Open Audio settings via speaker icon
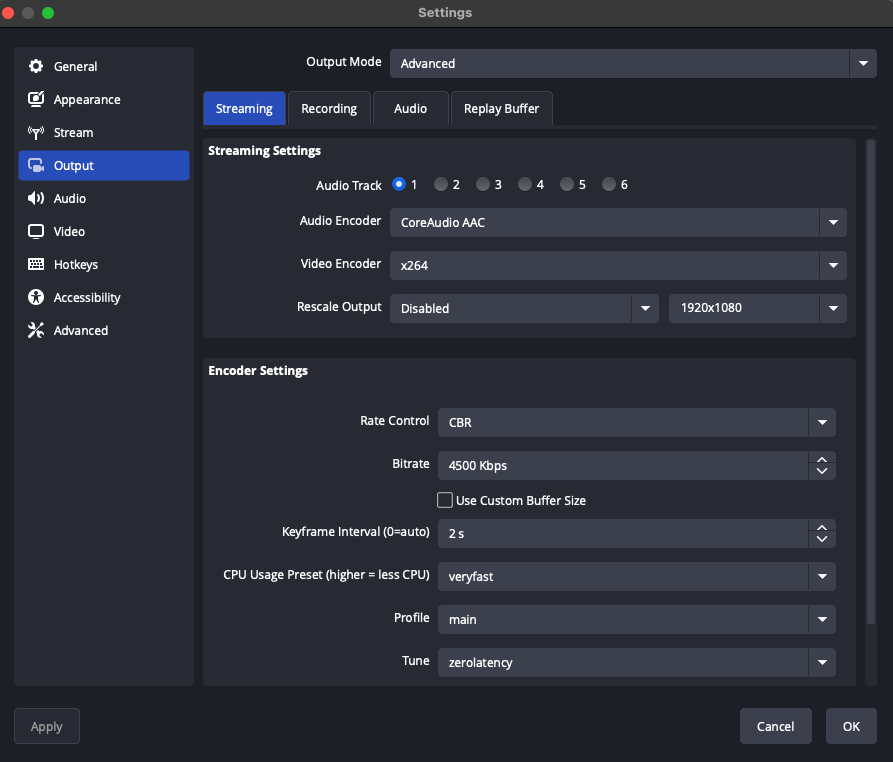This screenshot has height=762, width=893. (36, 198)
